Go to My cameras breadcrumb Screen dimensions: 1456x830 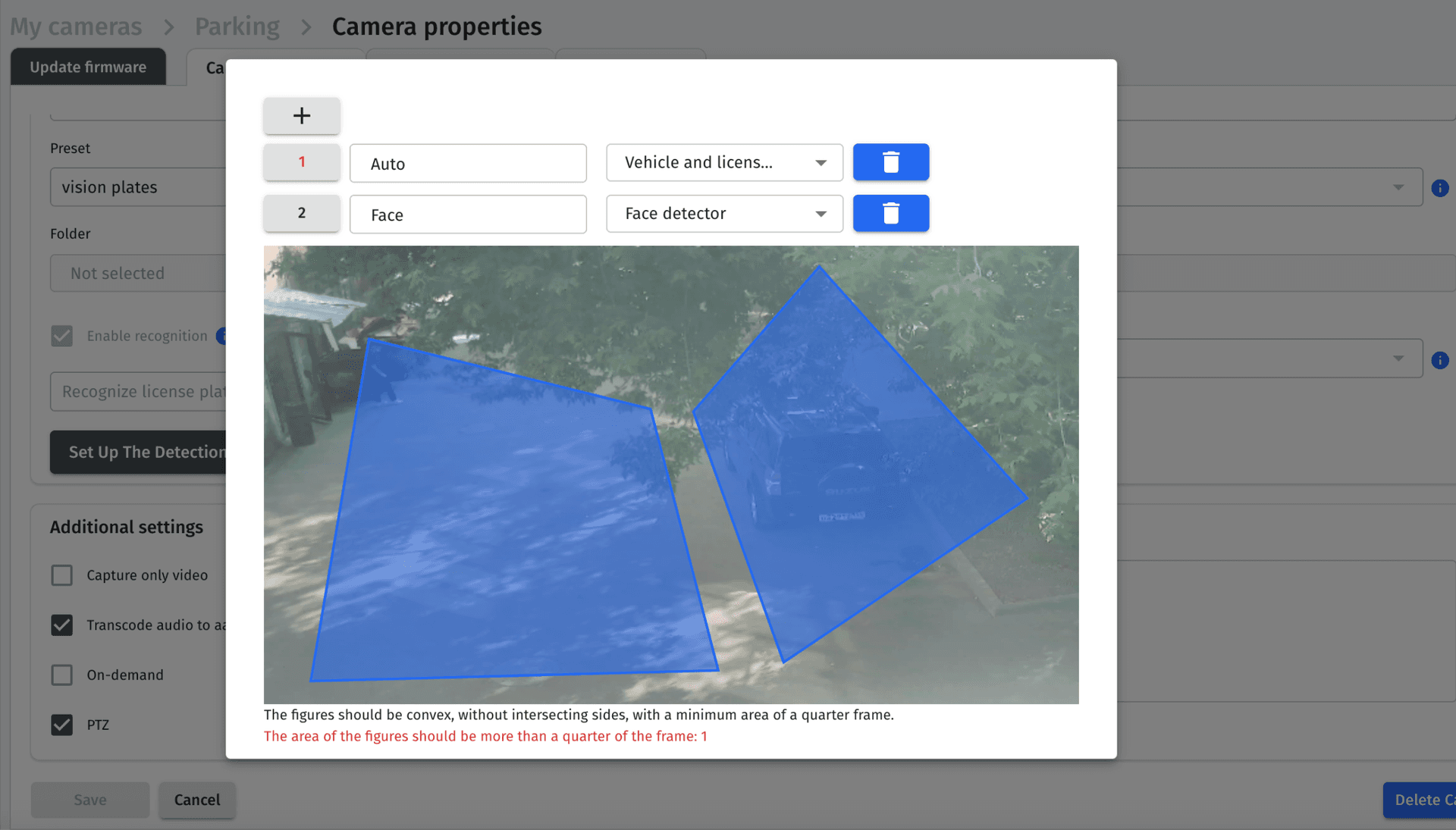pyautogui.click(x=76, y=27)
